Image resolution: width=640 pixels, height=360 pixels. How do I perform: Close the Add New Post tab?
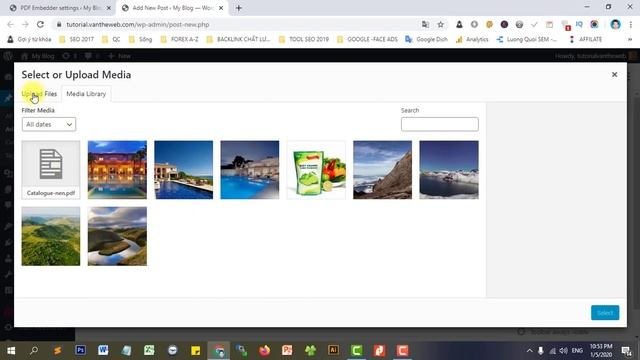point(221,8)
